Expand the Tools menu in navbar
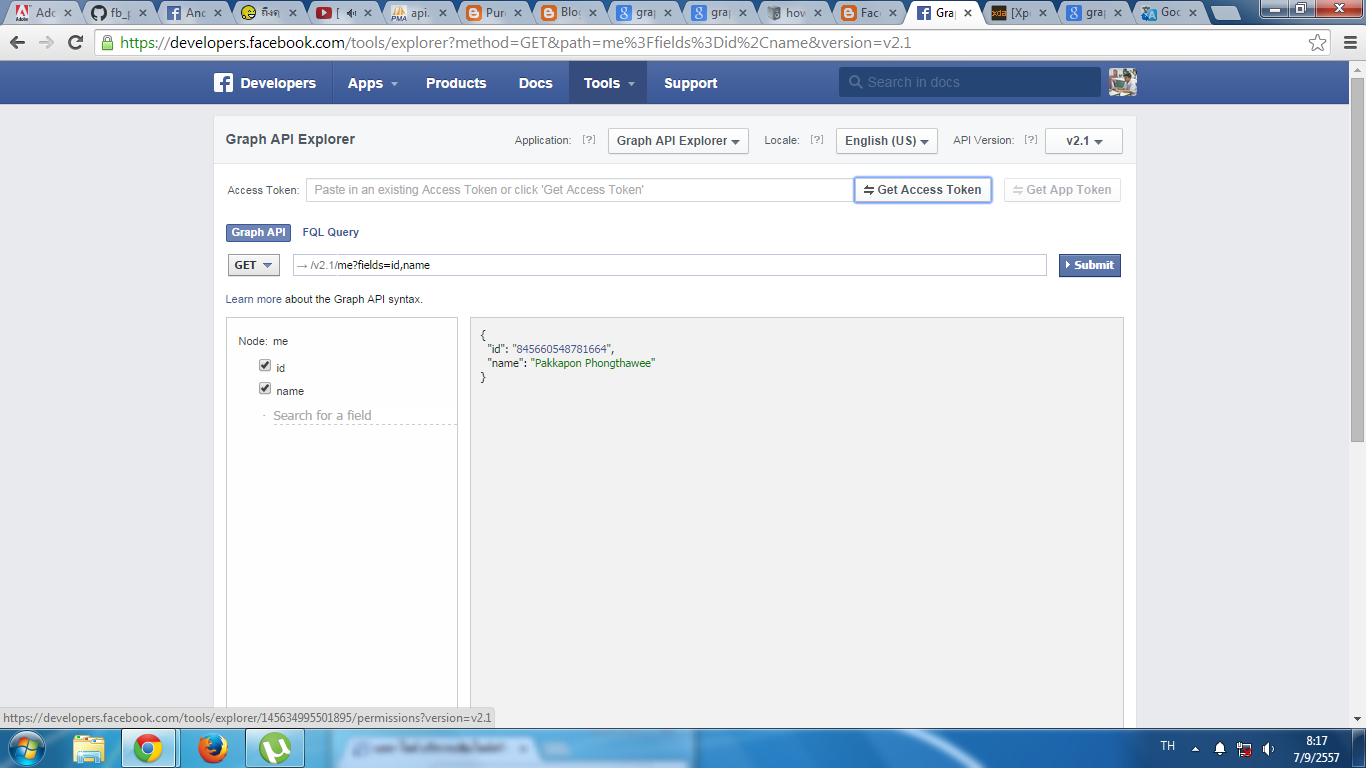Image resolution: width=1366 pixels, height=768 pixels. [x=608, y=83]
